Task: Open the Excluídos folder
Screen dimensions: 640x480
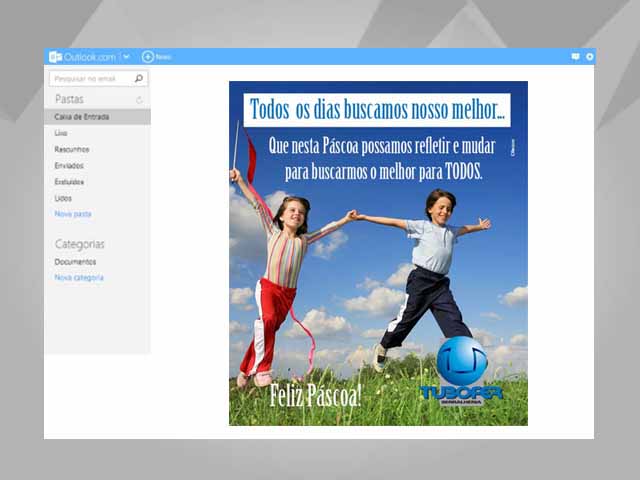Action: tap(69, 182)
